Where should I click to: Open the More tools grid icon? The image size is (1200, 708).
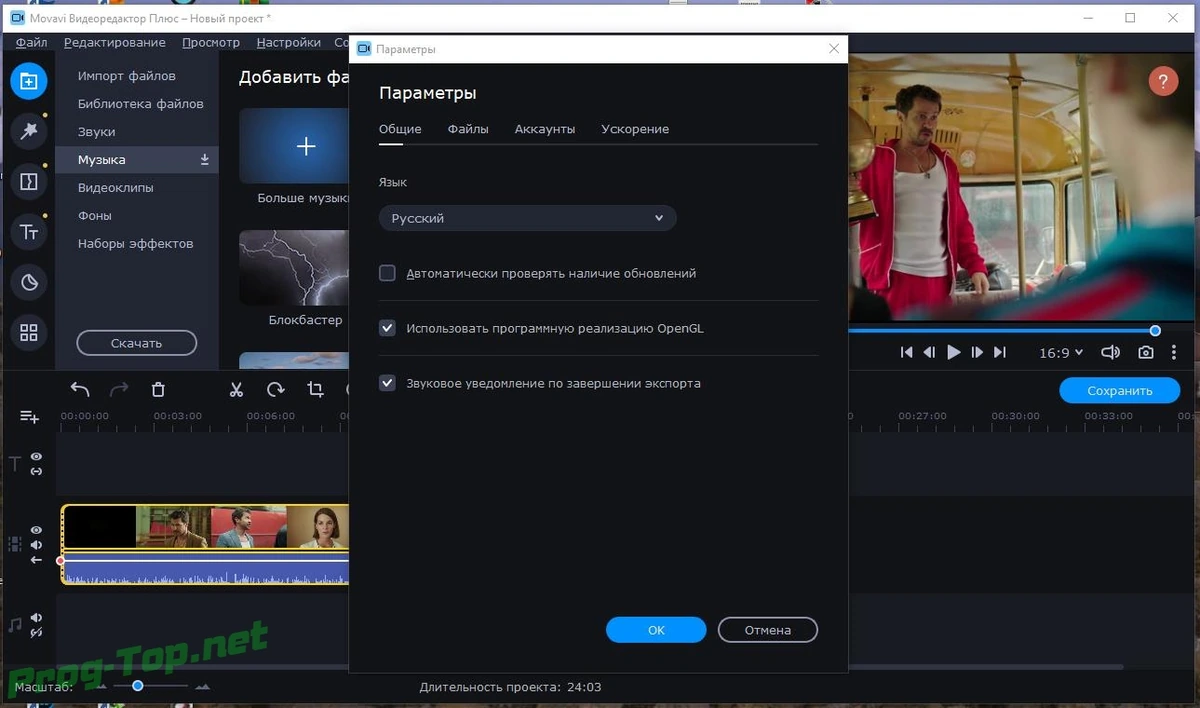pyautogui.click(x=29, y=333)
